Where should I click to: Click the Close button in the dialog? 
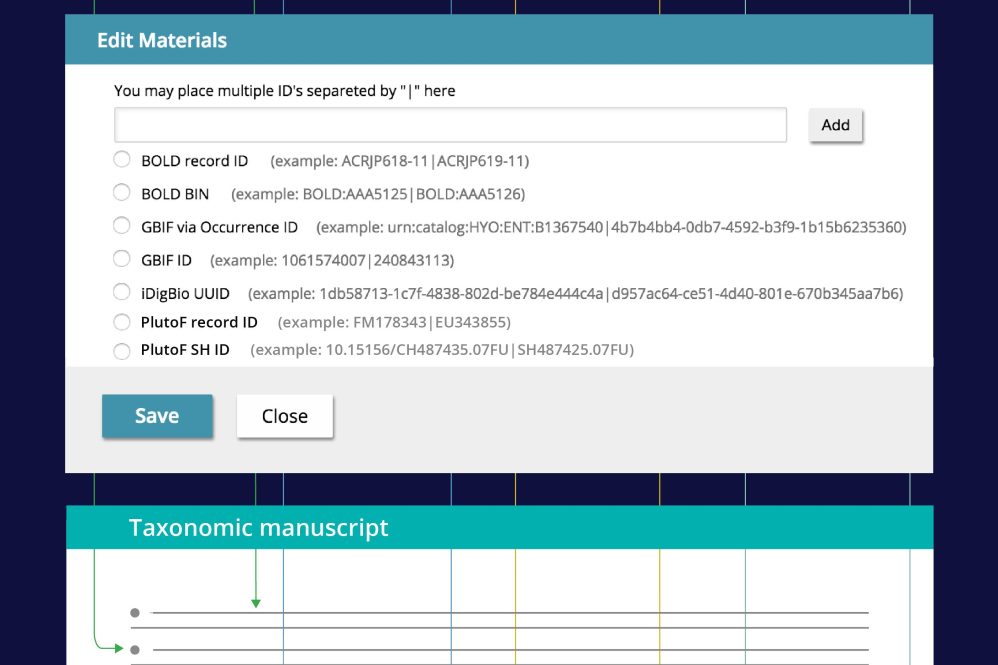pos(285,416)
